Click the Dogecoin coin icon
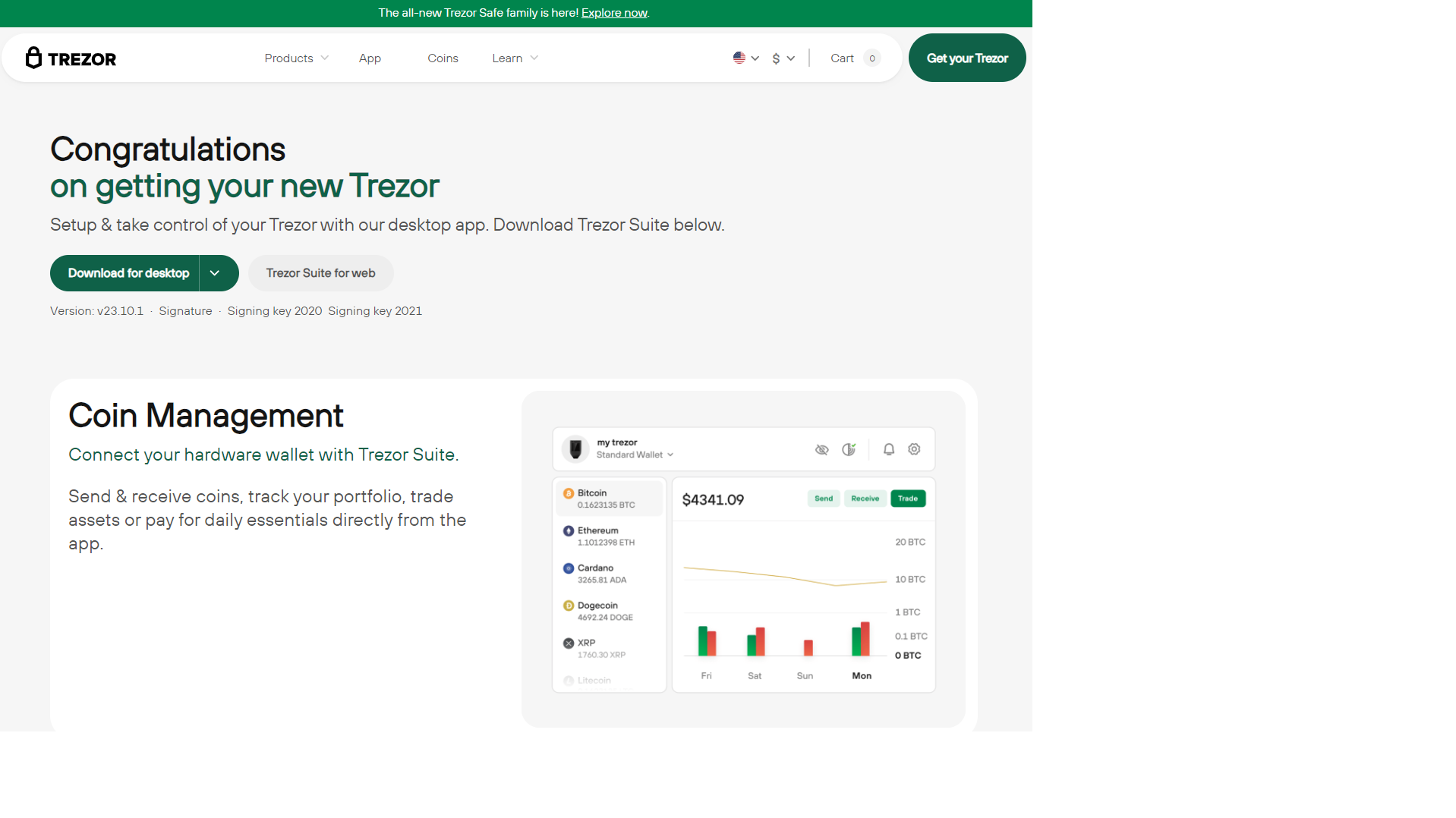The height and width of the screenshot is (818, 1456). pyautogui.click(x=568, y=606)
